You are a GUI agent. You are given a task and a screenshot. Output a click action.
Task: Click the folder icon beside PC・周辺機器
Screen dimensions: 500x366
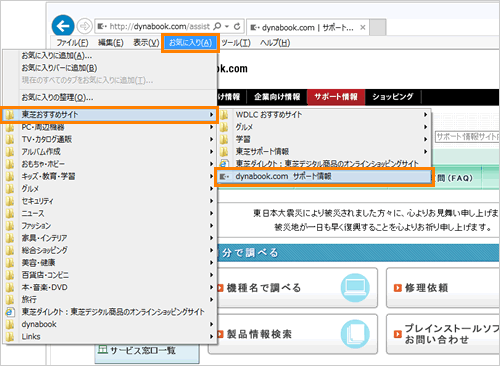pyautogui.click(x=10, y=127)
